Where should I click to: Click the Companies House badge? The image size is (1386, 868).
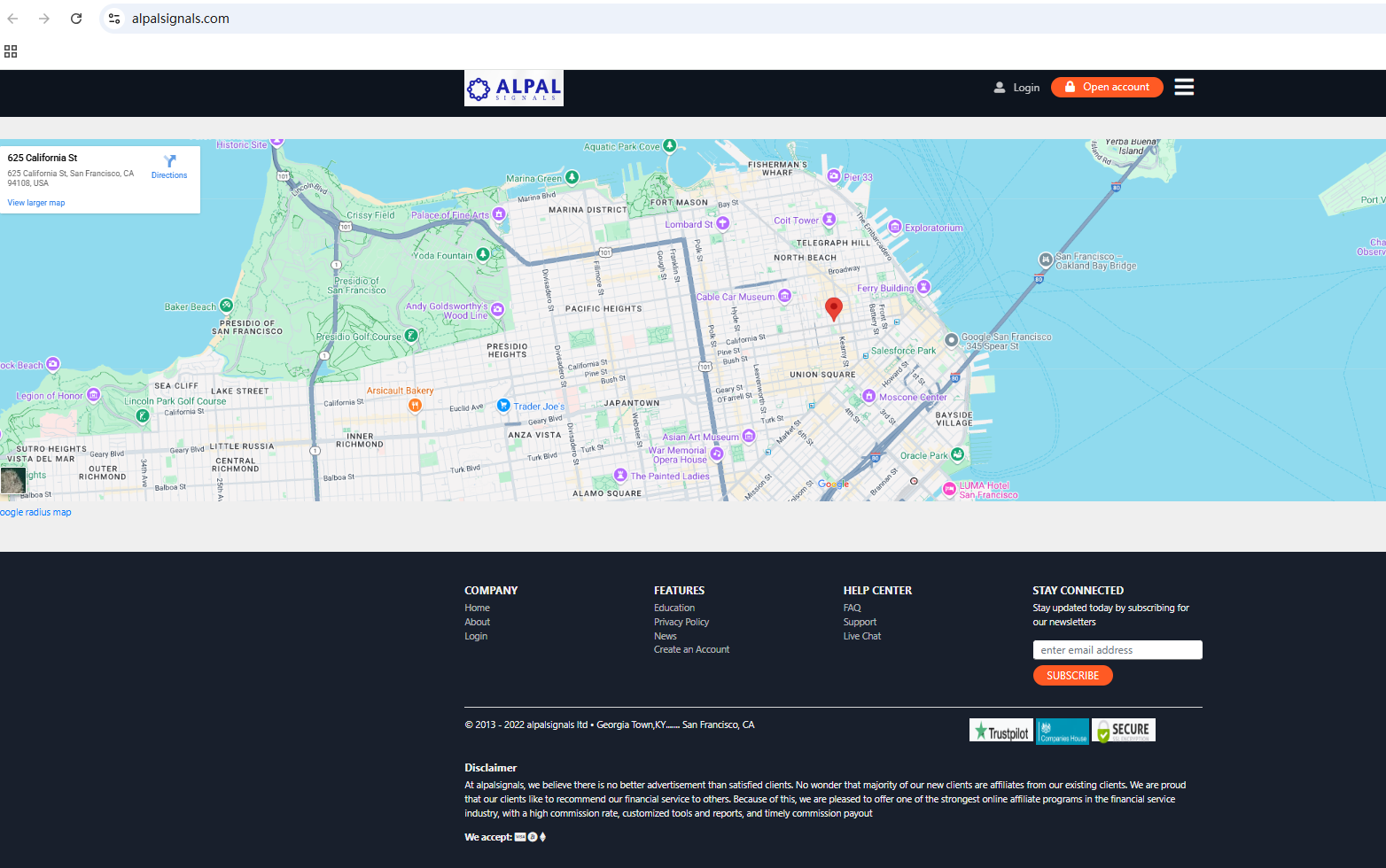[x=1063, y=732]
